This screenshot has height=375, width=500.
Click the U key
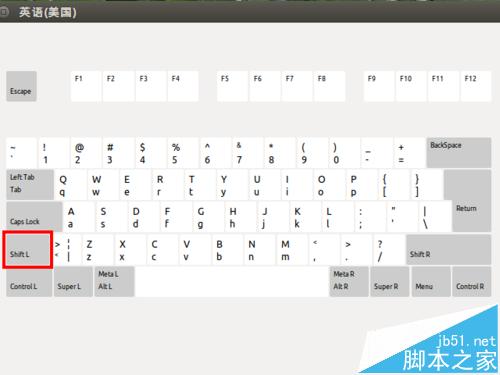[x=264, y=185]
